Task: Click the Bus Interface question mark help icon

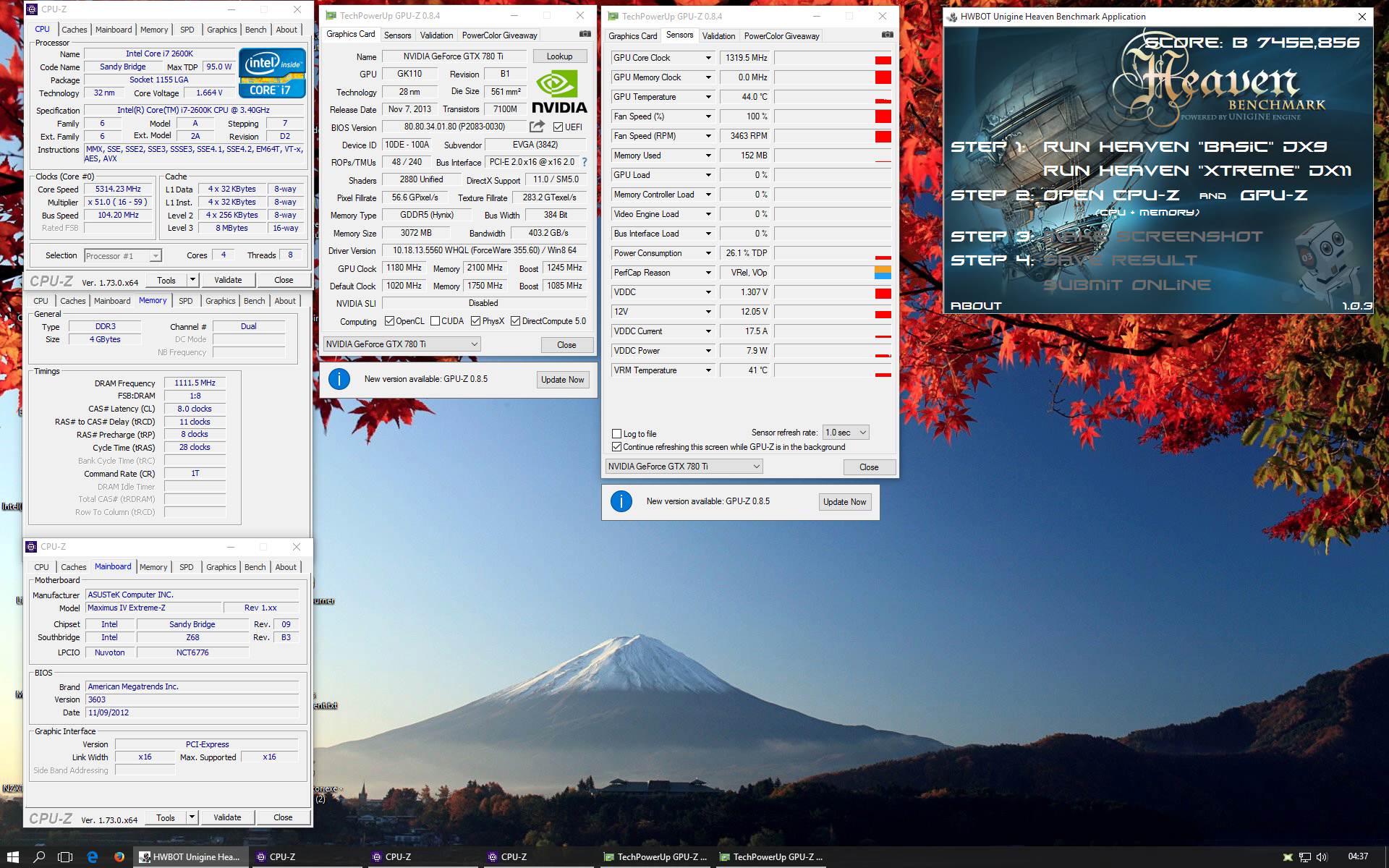Action: pyautogui.click(x=585, y=162)
